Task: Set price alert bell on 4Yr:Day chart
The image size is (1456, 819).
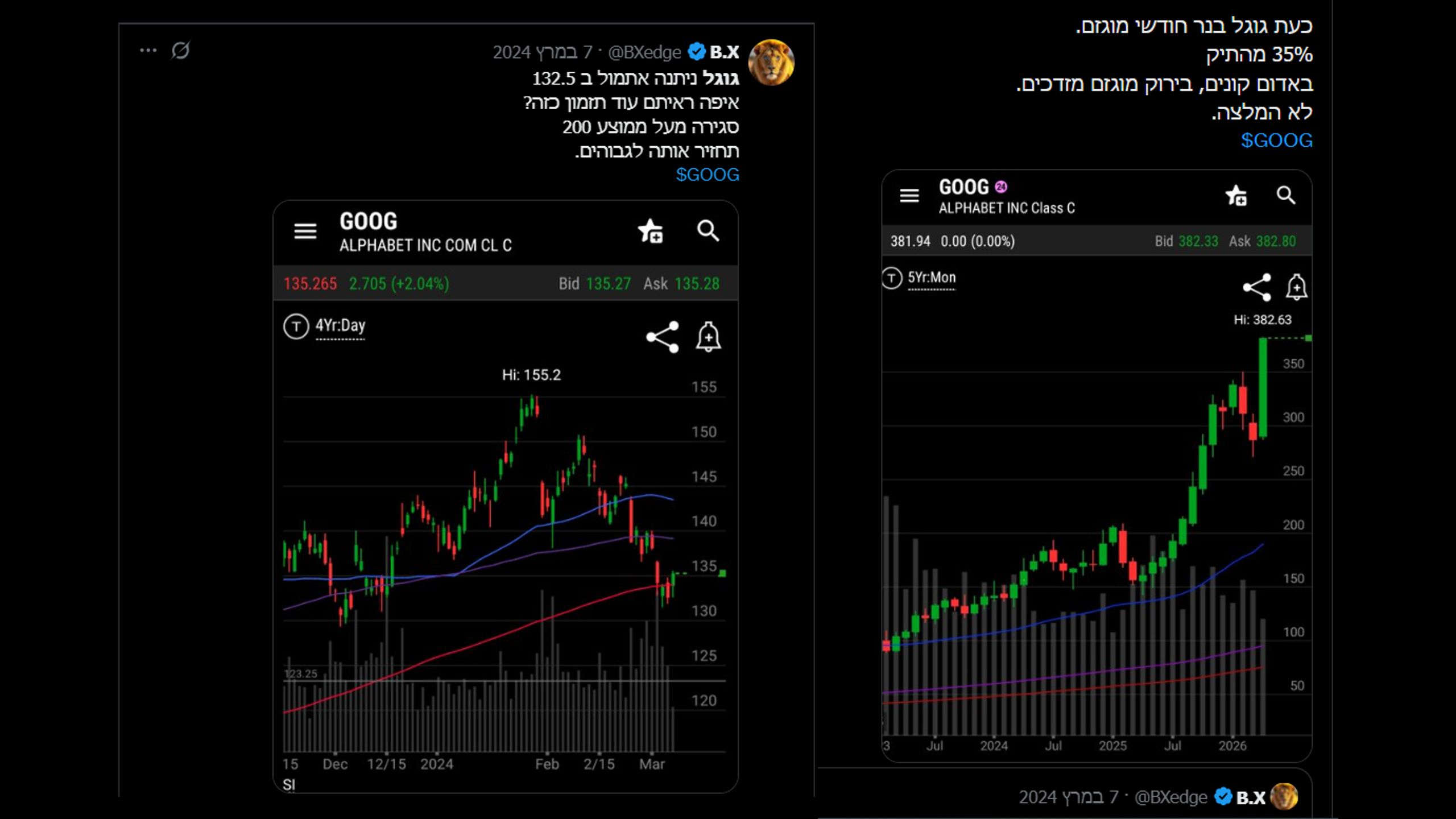Action: (708, 337)
